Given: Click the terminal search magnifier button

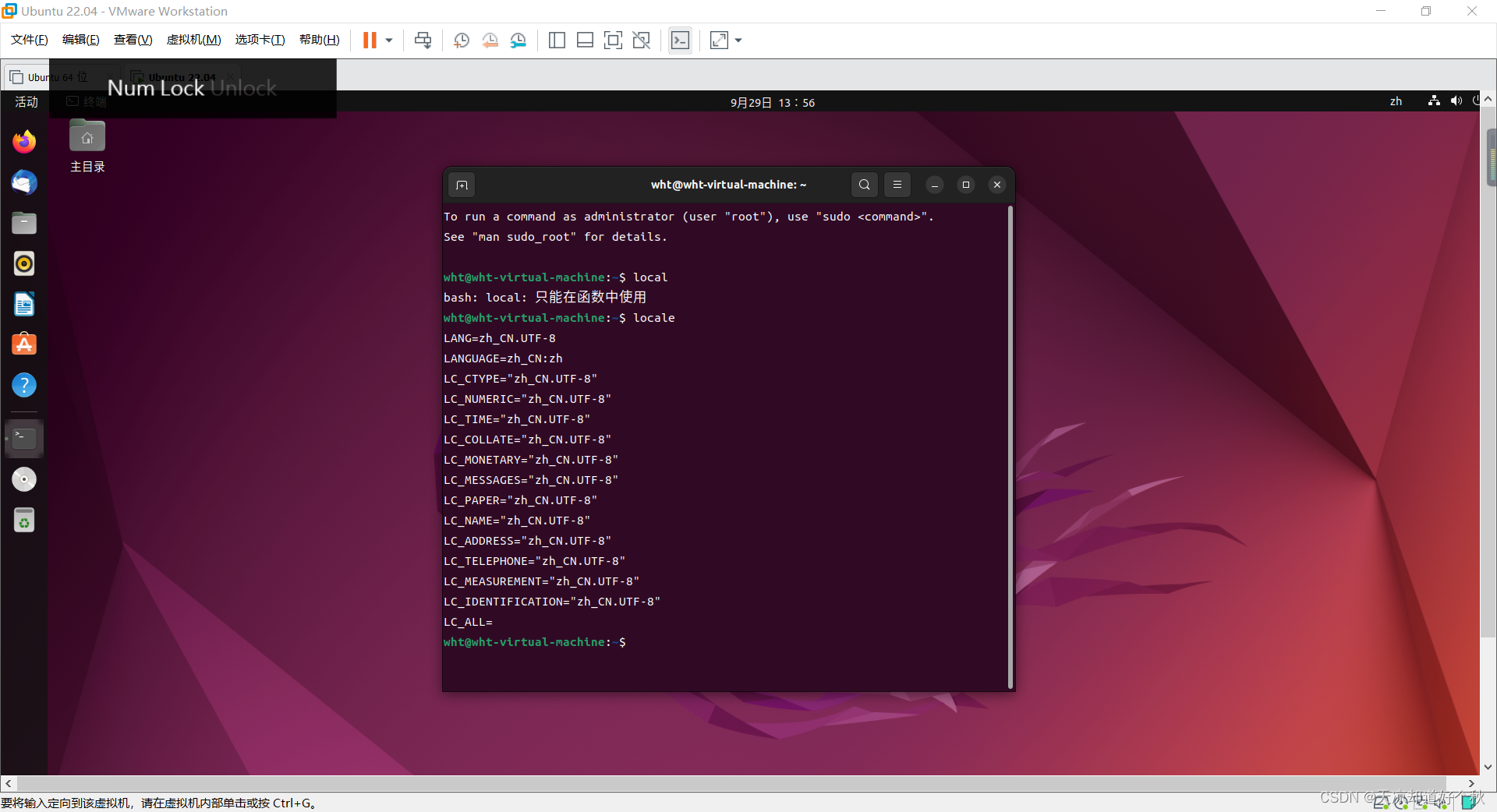Looking at the screenshot, I should [x=865, y=185].
